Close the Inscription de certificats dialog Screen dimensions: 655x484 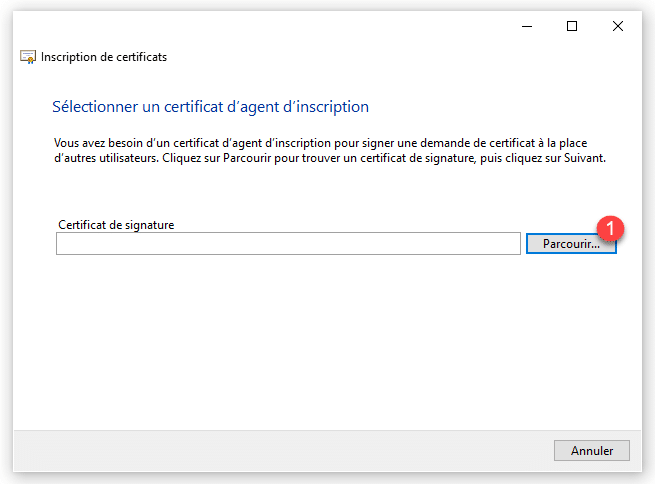[x=617, y=27]
